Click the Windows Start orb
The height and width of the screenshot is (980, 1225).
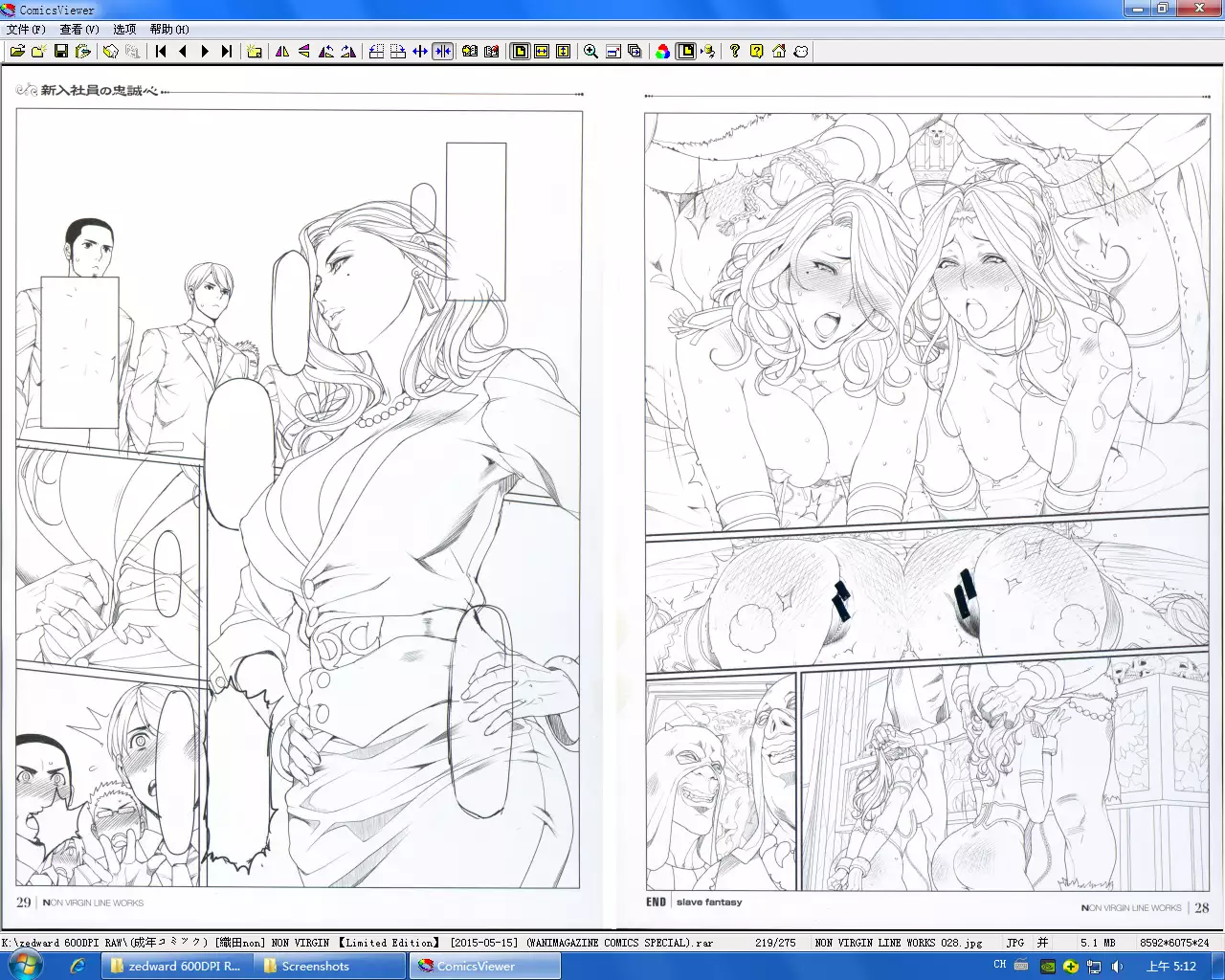pyautogui.click(x=23, y=966)
